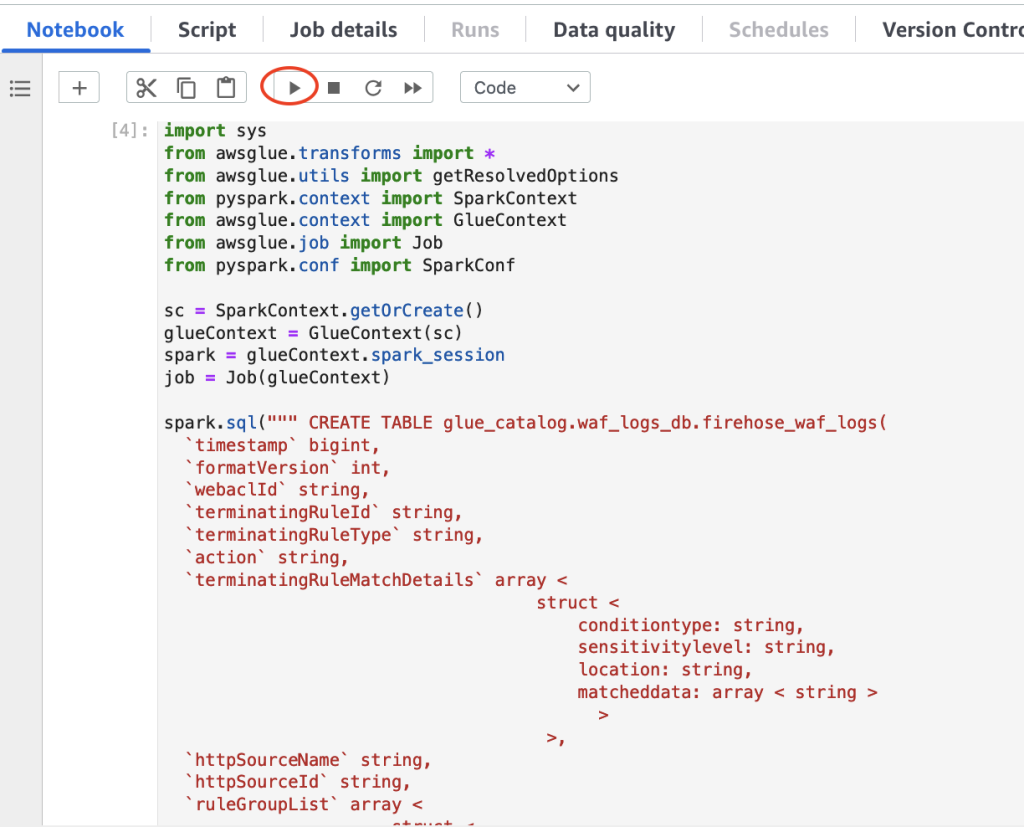
Task: Click 'from awsglue.job import Job' line
Action: click(303, 243)
